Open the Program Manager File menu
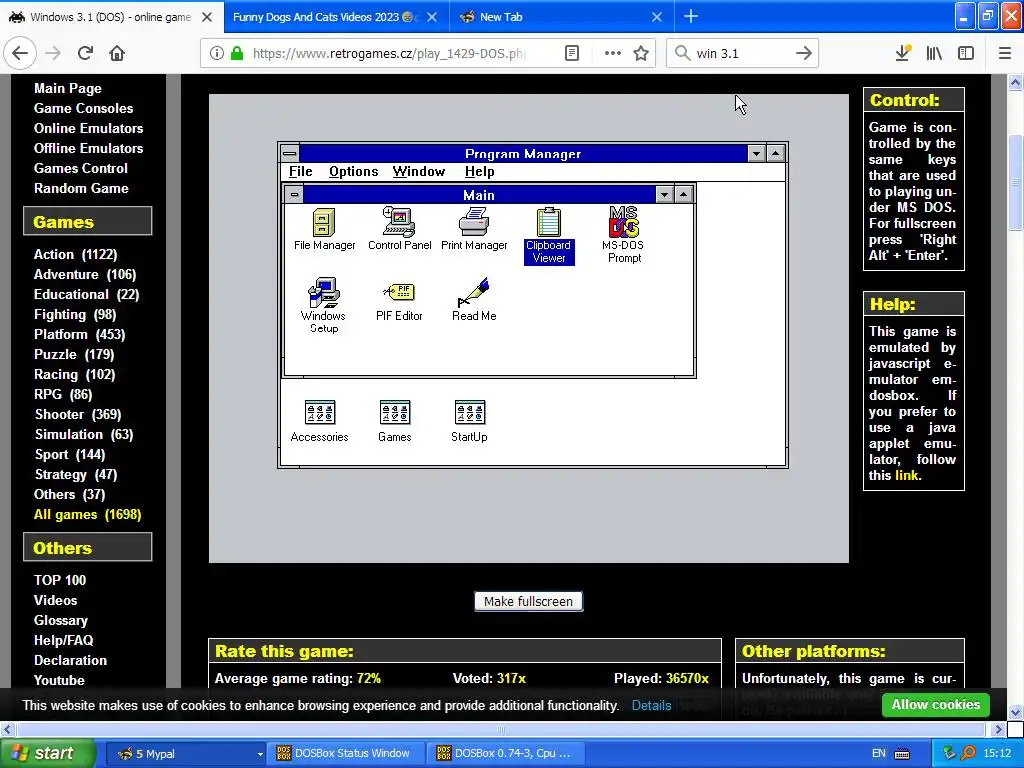 tap(300, 172)
